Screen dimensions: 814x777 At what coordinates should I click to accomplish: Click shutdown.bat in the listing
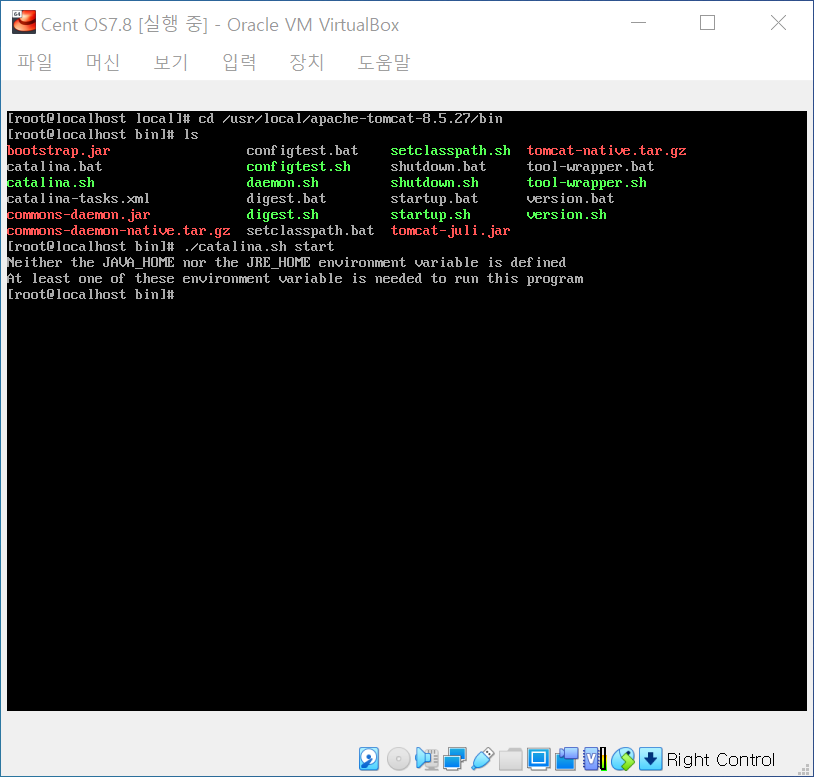click(438, 167)
